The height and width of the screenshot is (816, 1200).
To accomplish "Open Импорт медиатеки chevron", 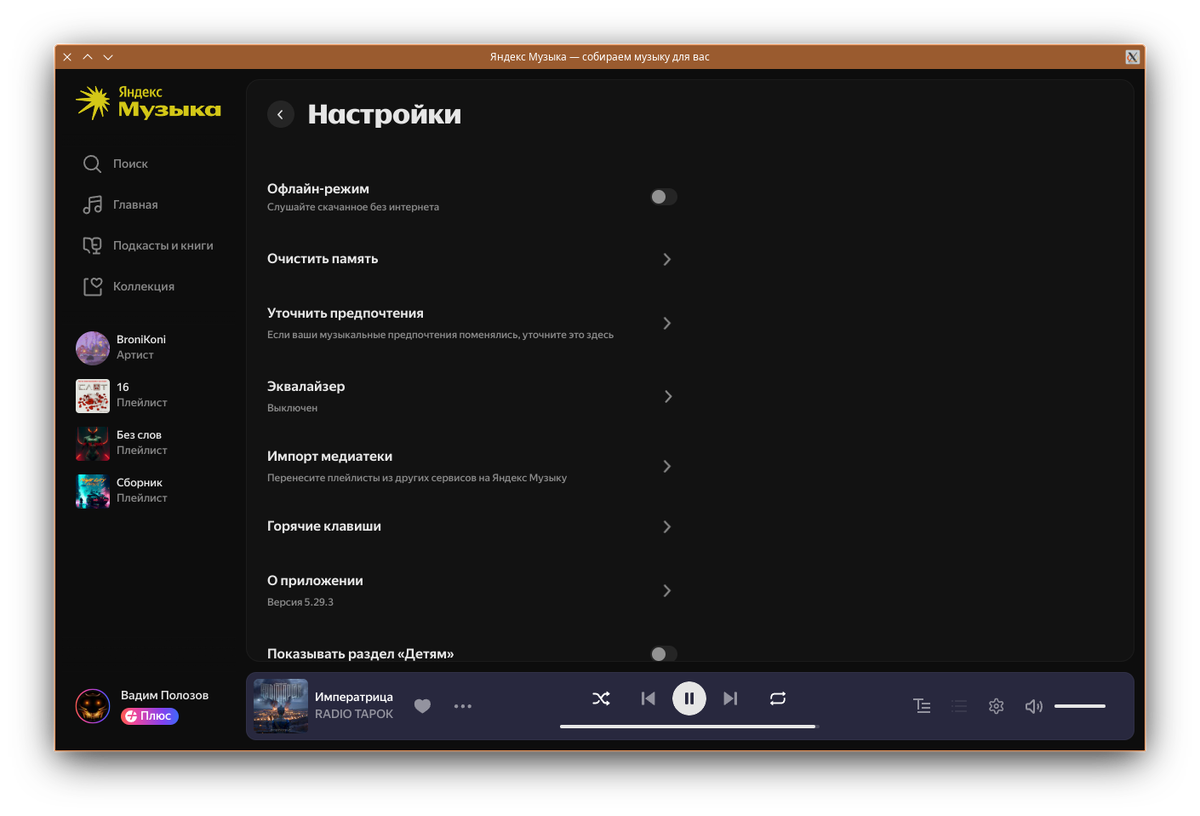I will click(667, 466).
